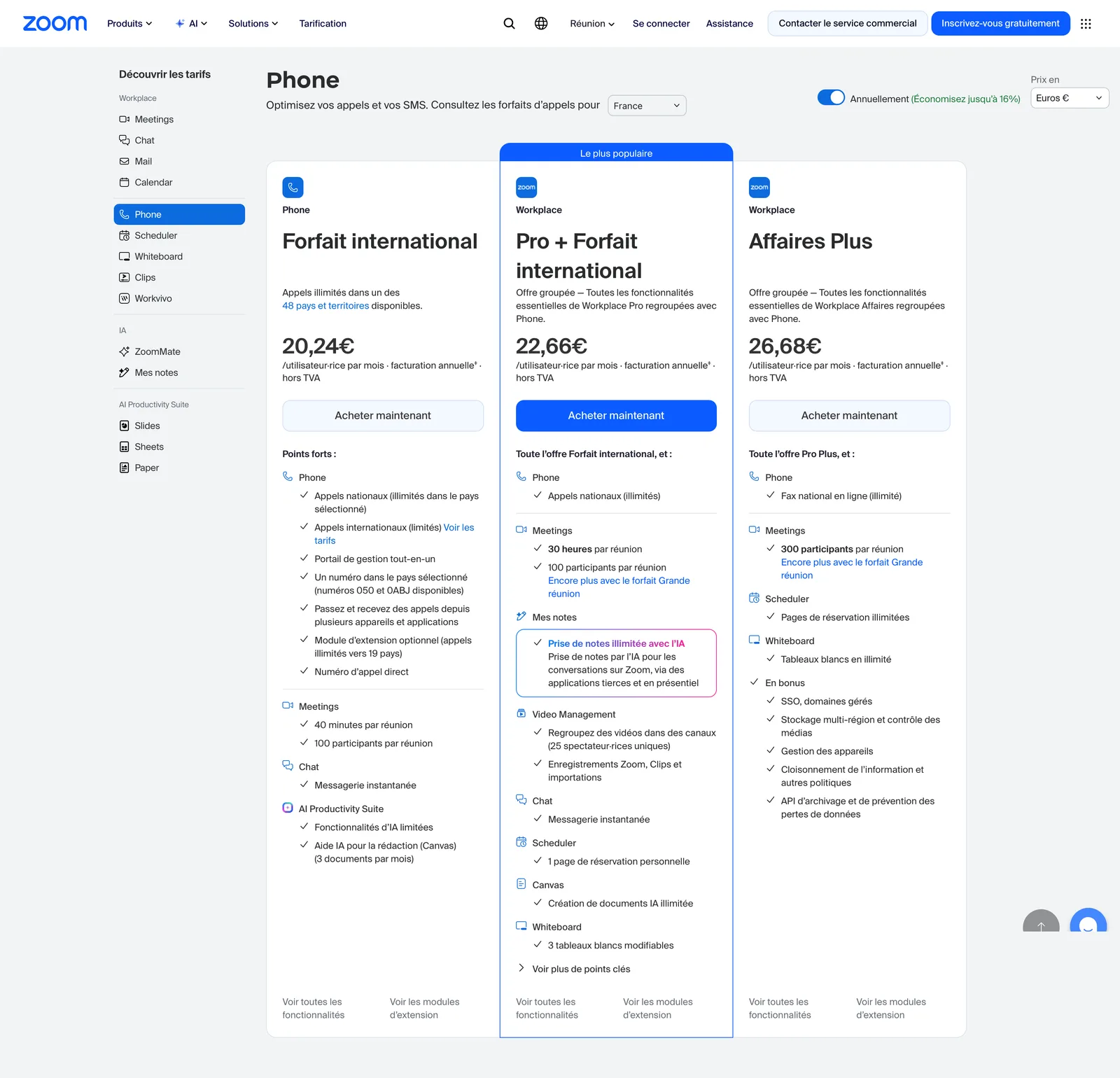Click the Création de documents IA illimitée feature

[x=620, y=904]
